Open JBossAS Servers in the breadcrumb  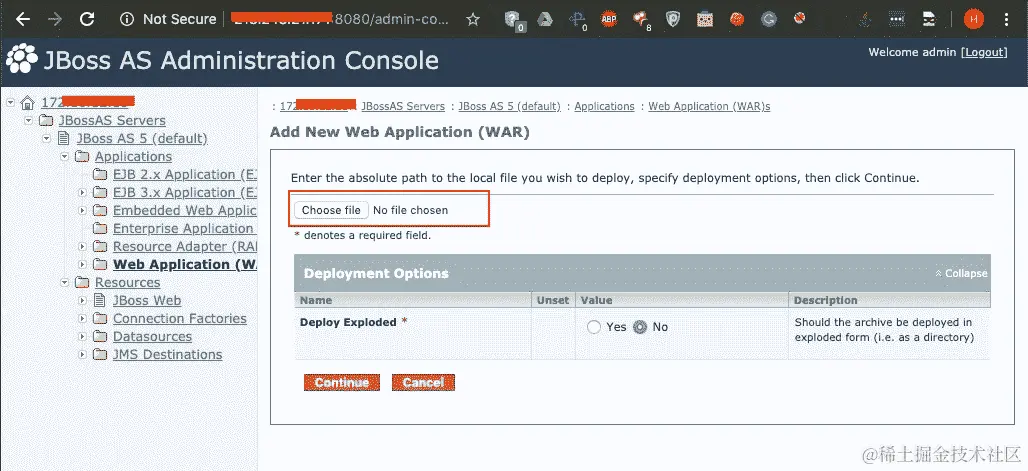(x=403, y=106)
